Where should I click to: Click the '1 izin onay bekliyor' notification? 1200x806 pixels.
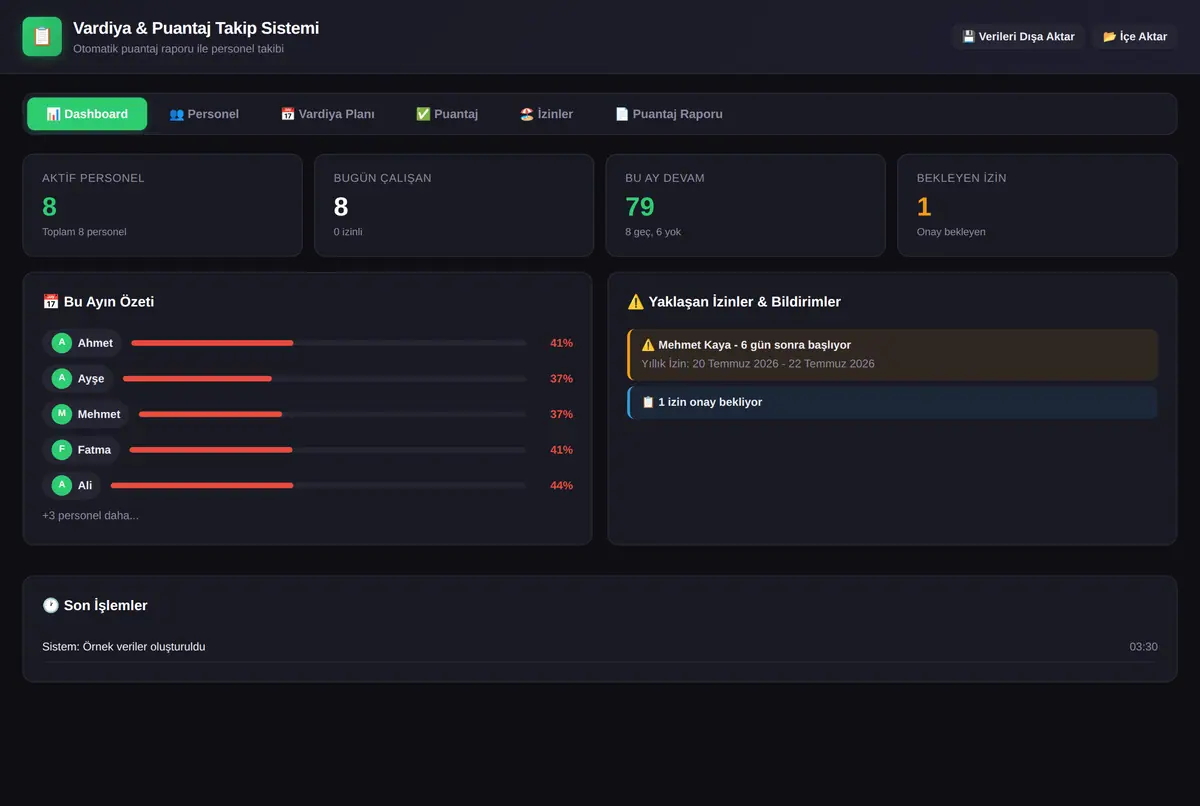tap(893, 402)
